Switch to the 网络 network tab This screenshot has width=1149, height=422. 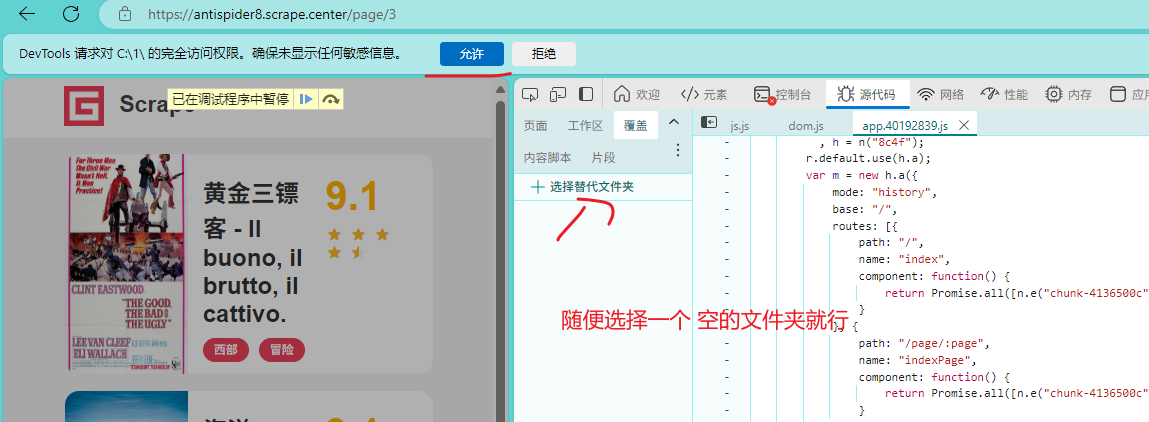[x=941, y=95]
